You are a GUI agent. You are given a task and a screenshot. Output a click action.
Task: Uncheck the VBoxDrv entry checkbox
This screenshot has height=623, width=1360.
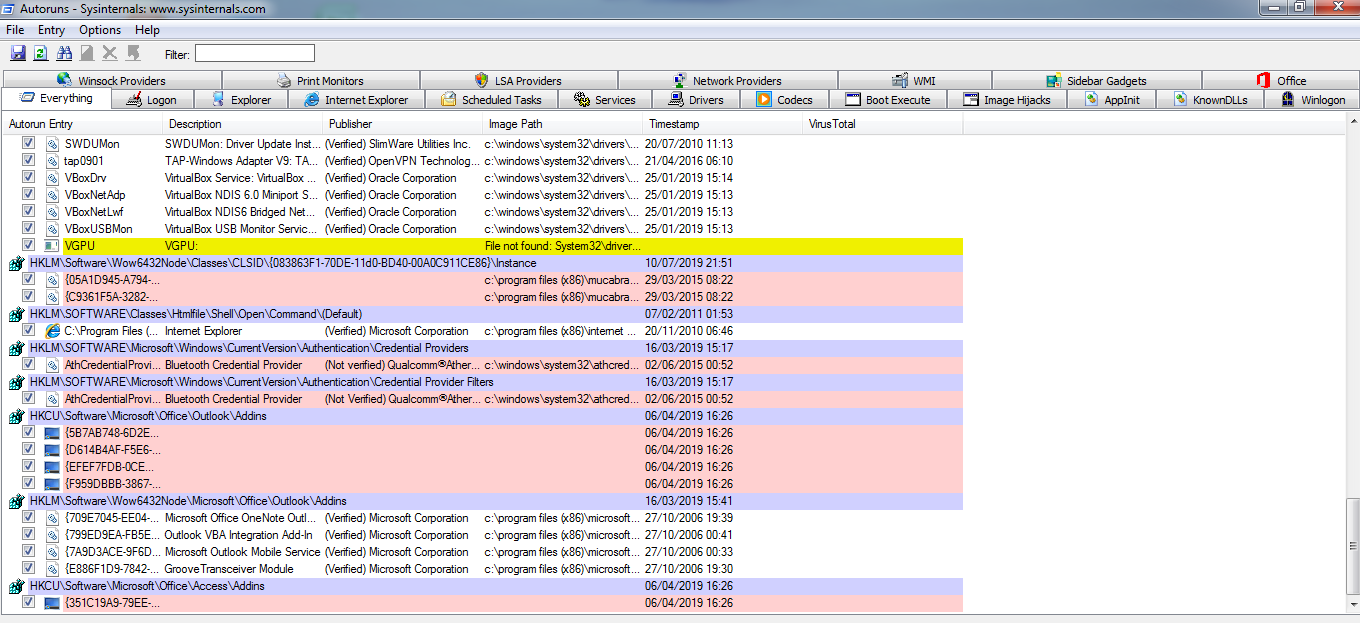pyautogui.click(x=29, y=178)
